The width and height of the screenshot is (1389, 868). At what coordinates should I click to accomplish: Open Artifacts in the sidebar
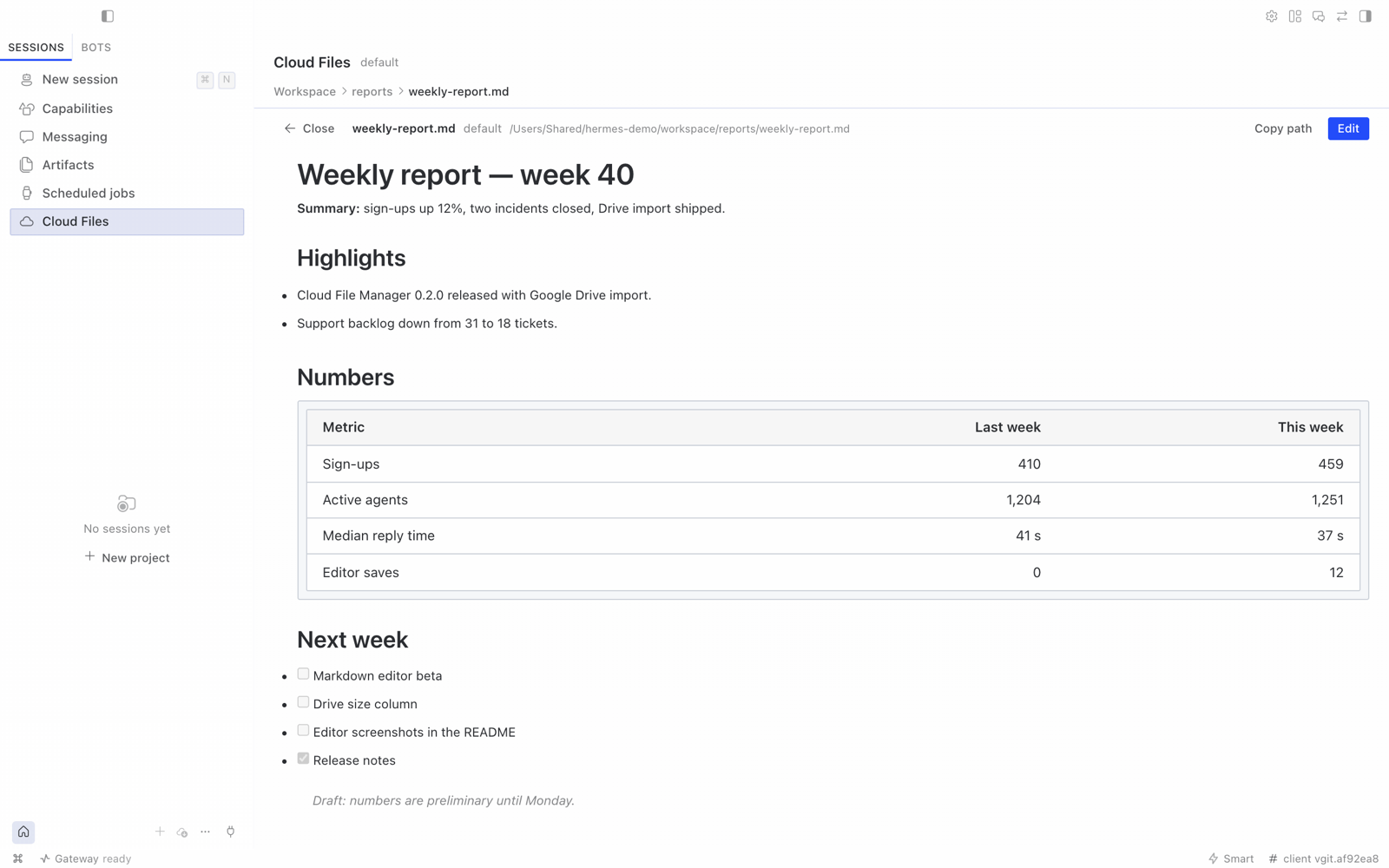127,165
